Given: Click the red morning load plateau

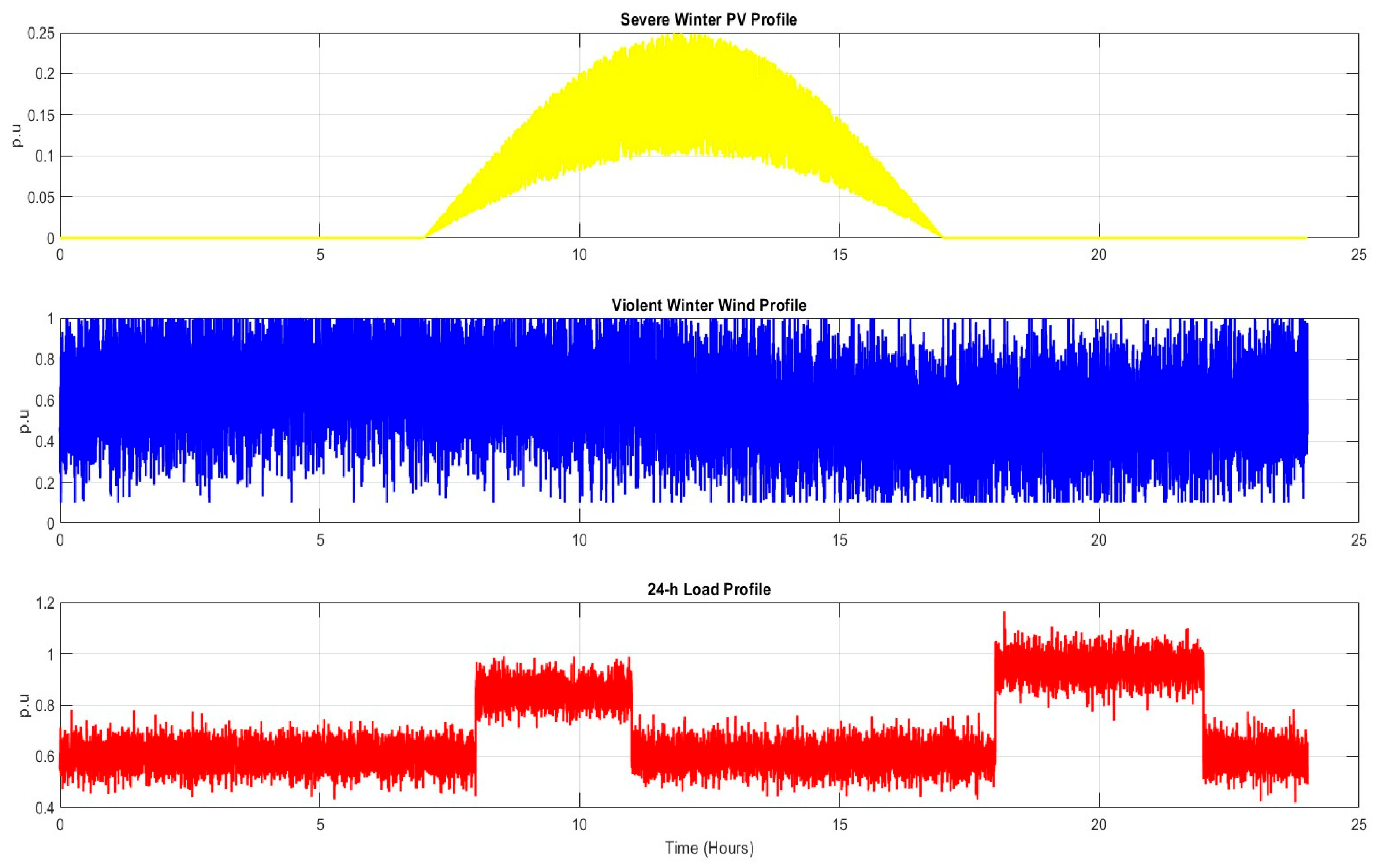Looking at the screenshot, I should (x=553, y=693).
